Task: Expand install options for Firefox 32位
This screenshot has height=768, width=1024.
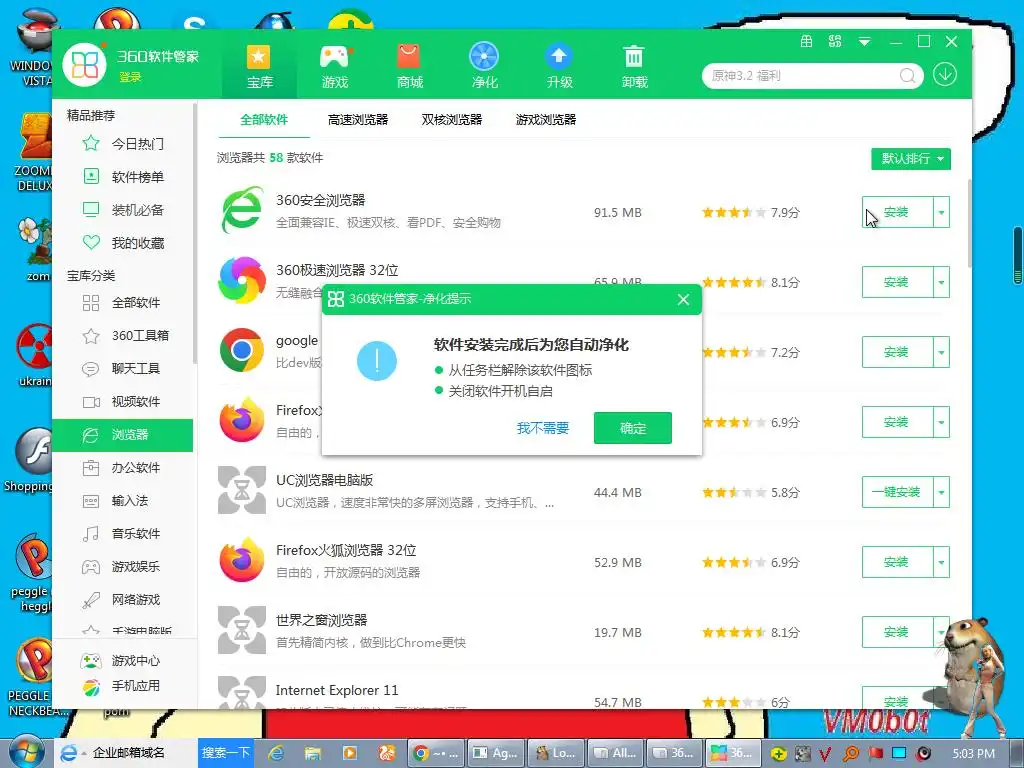Action: click(941, 562)
